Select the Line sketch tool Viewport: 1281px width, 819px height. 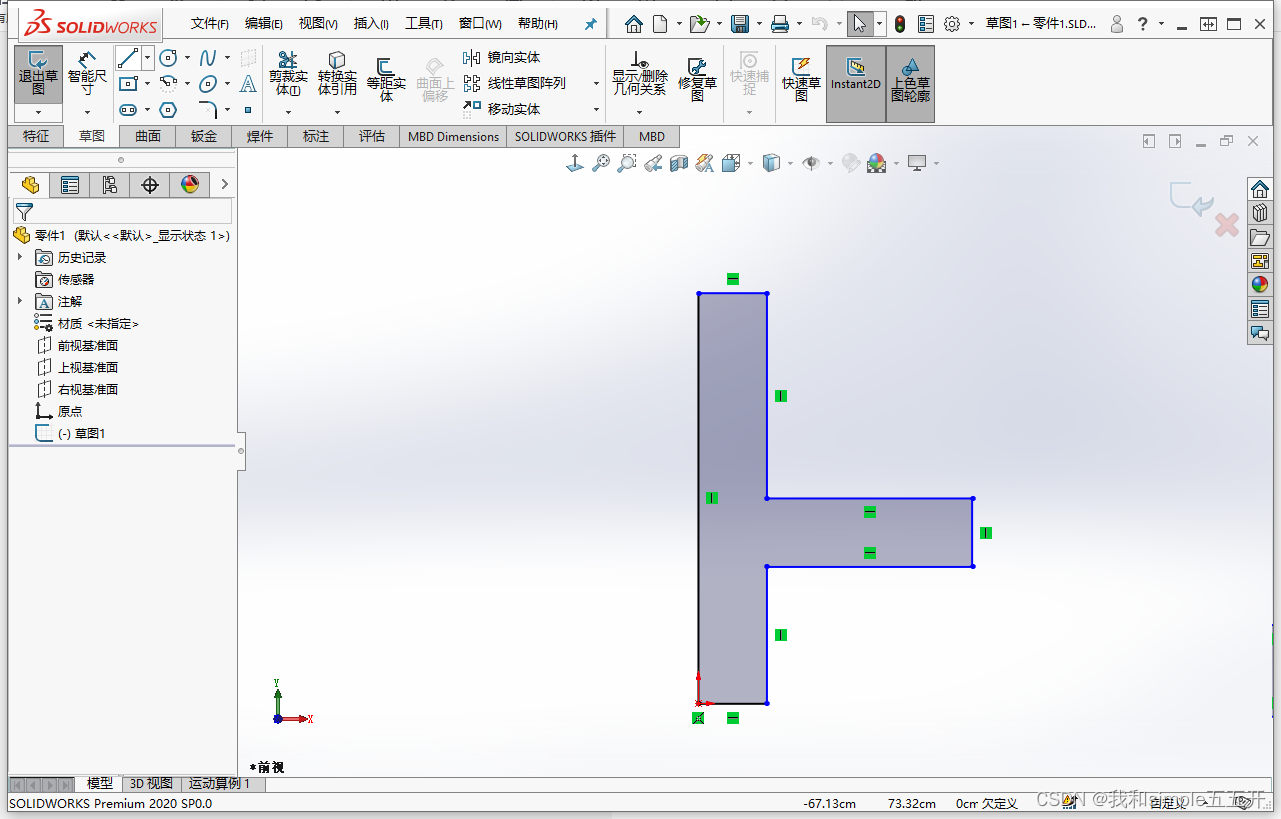(127, 58)
